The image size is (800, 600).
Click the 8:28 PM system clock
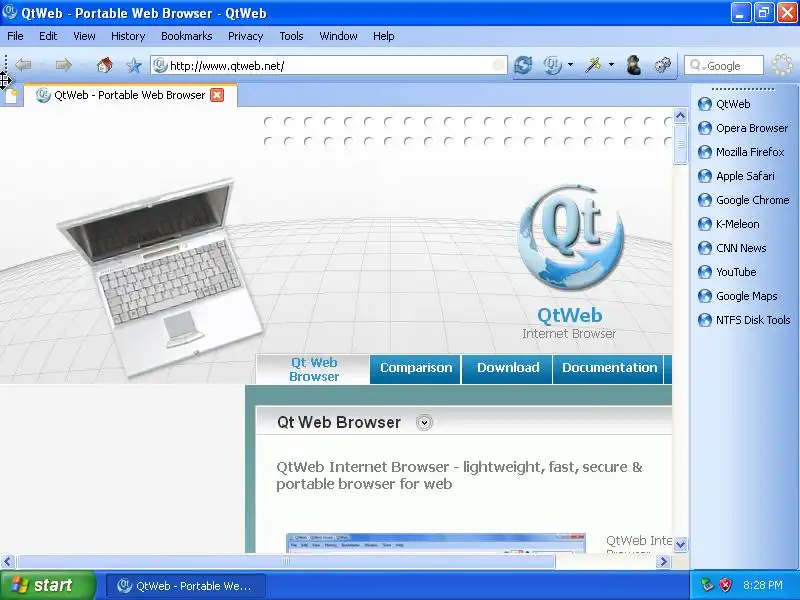pyautogui.click(x=763, y=585)
